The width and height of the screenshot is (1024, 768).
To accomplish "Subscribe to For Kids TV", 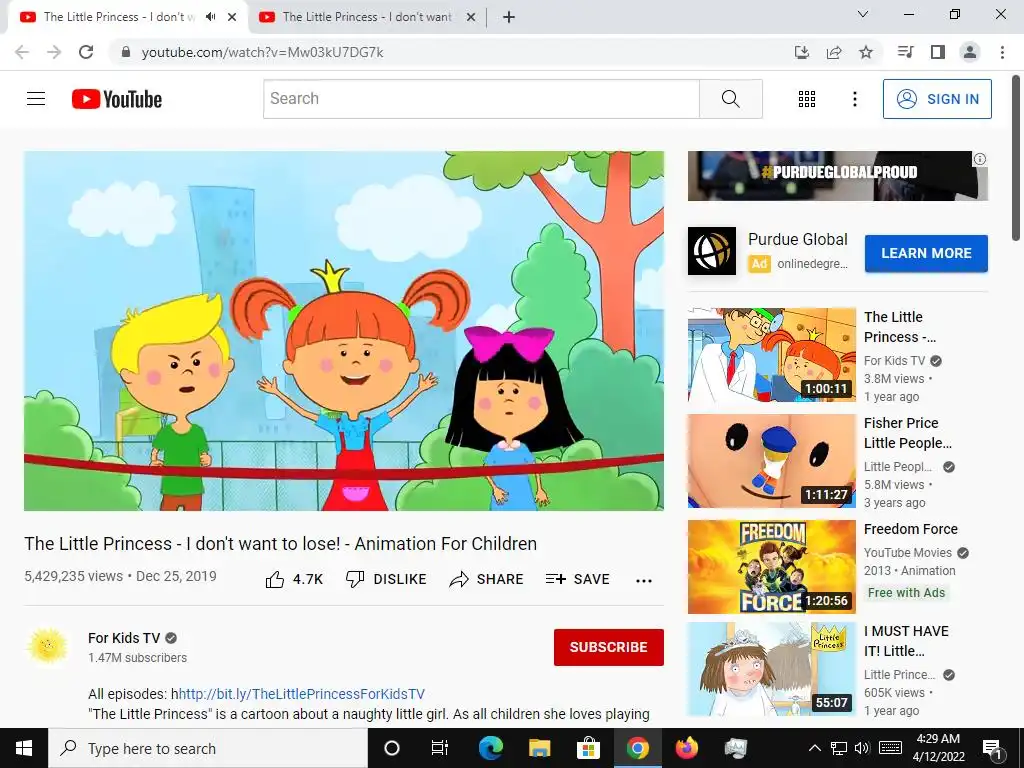I will [609, 647].
